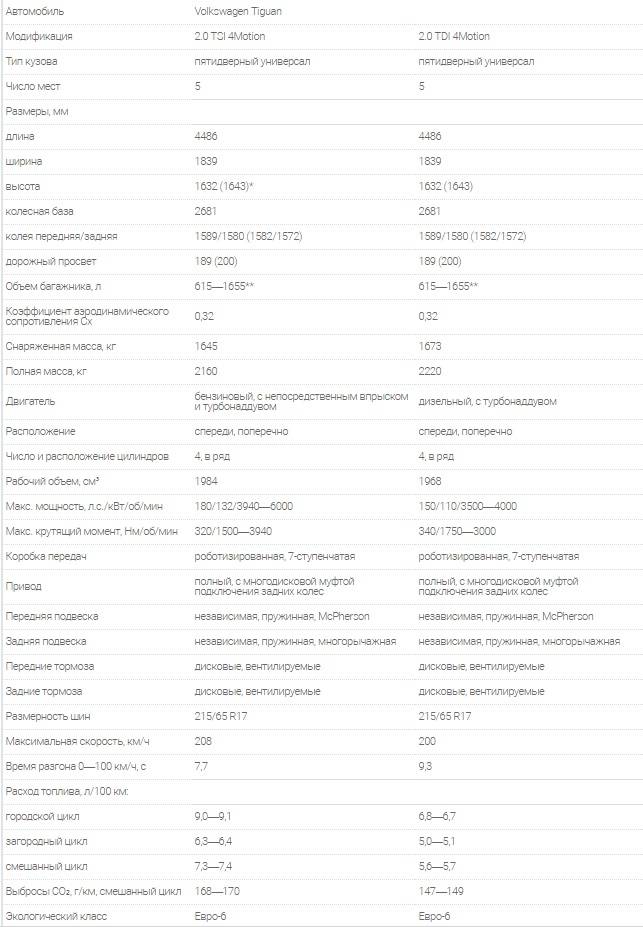Click engine displacement value 1968
Image resolution: width=643 pixels, height=927 pixels.
[430, 481]
